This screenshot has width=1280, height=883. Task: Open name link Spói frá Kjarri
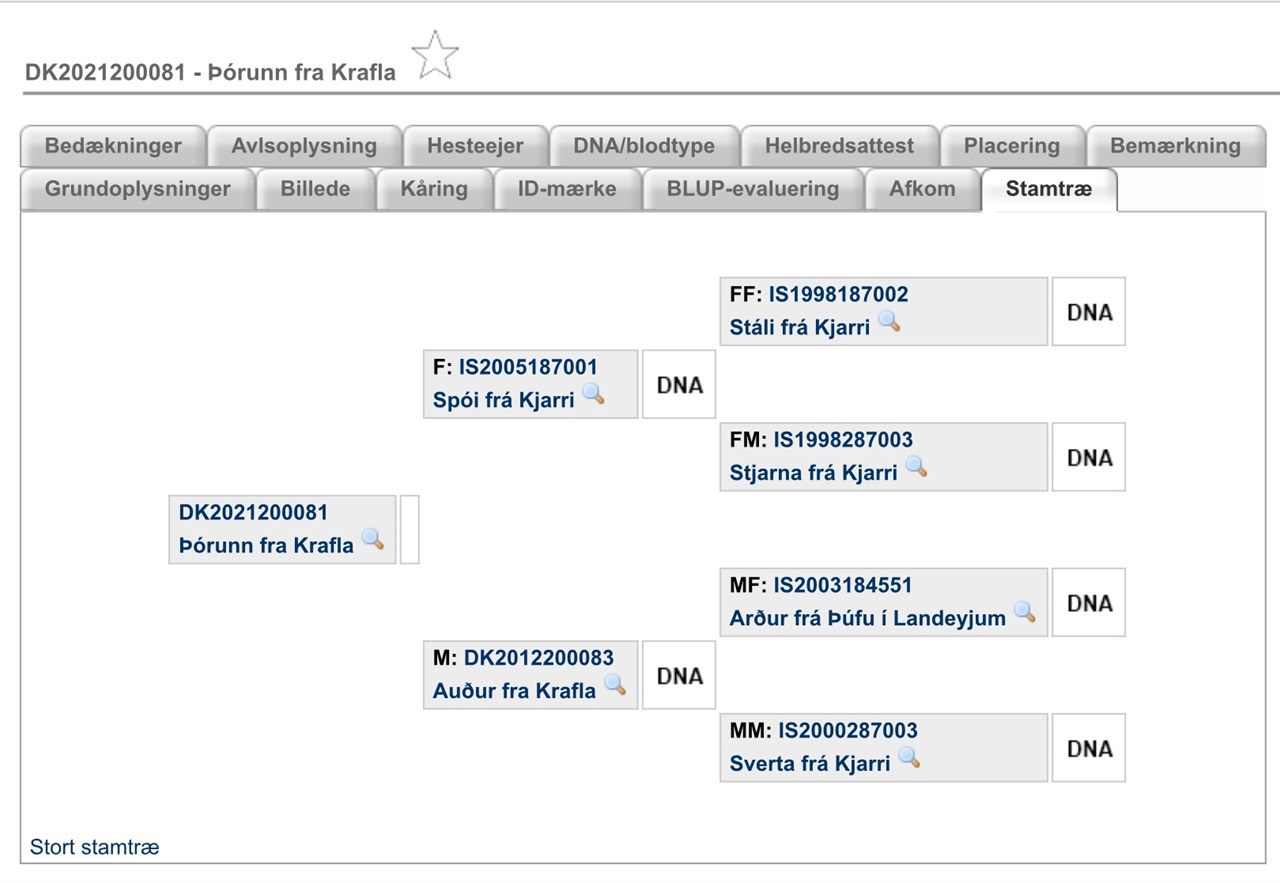[504, 400]
